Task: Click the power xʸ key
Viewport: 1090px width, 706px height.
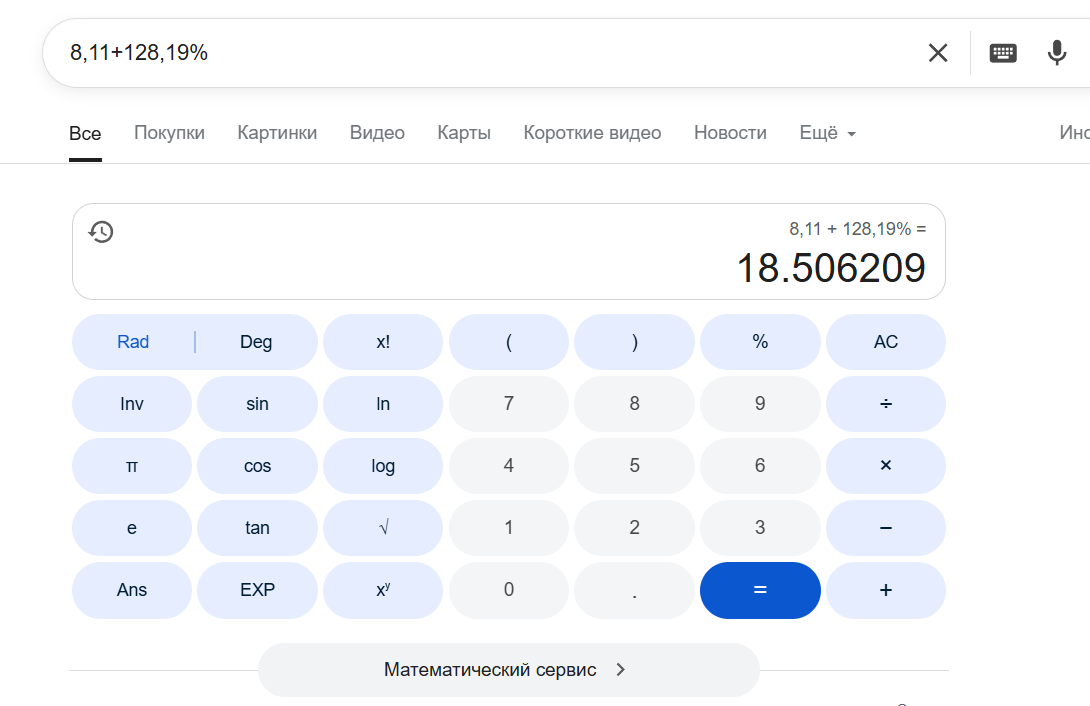Action: coord(383,590)
